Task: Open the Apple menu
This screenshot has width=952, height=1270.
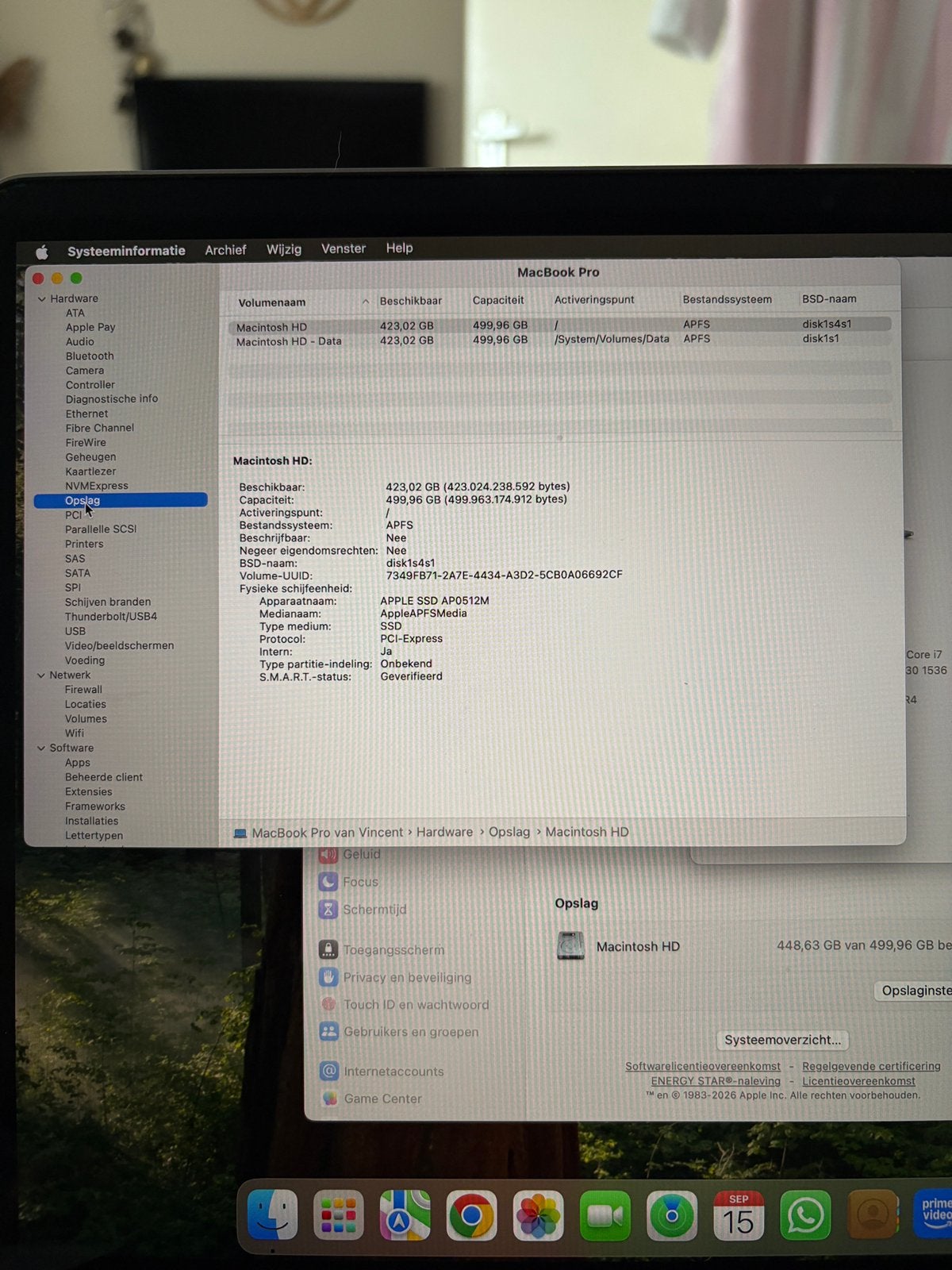Action: [42, 252]
